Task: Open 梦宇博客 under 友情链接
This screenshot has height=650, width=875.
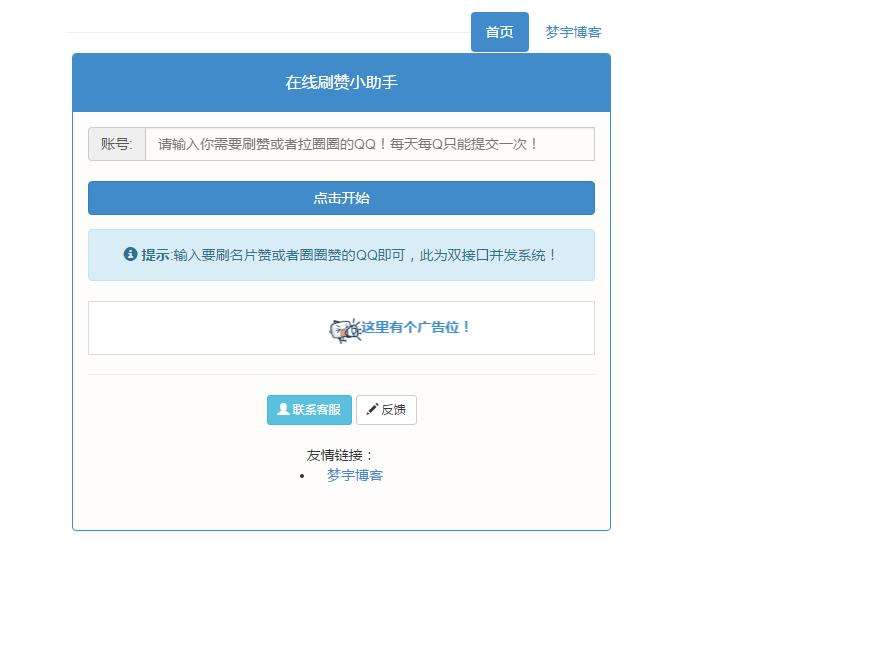Action: pos(355,476)
